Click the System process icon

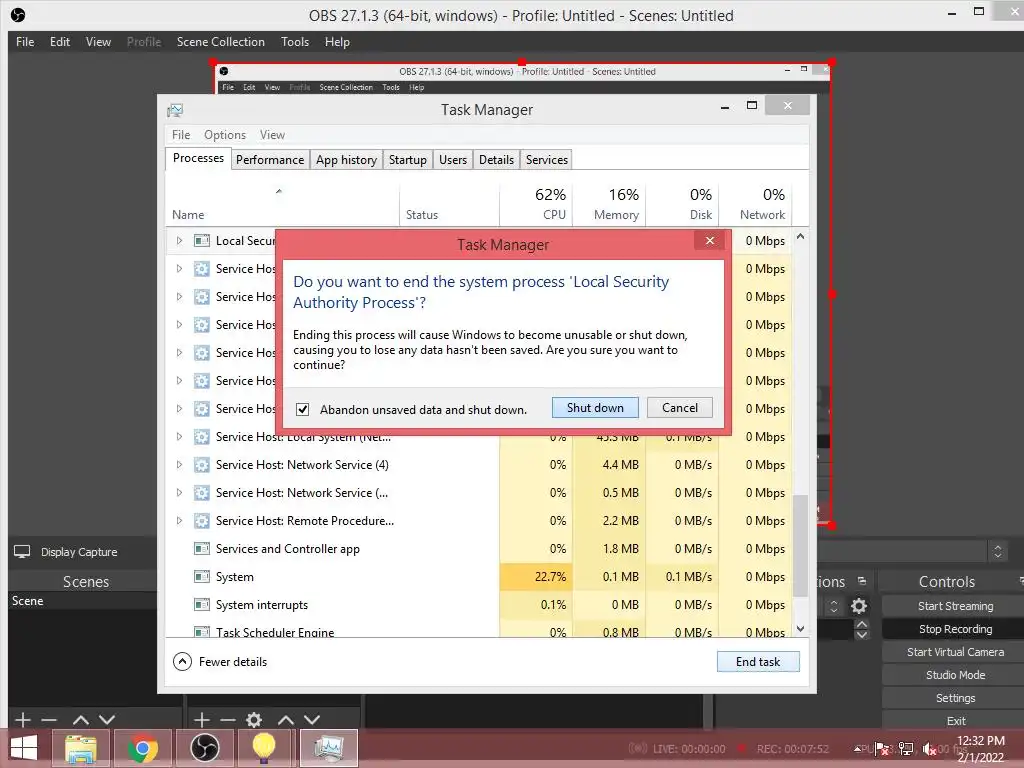click(202, 577)
